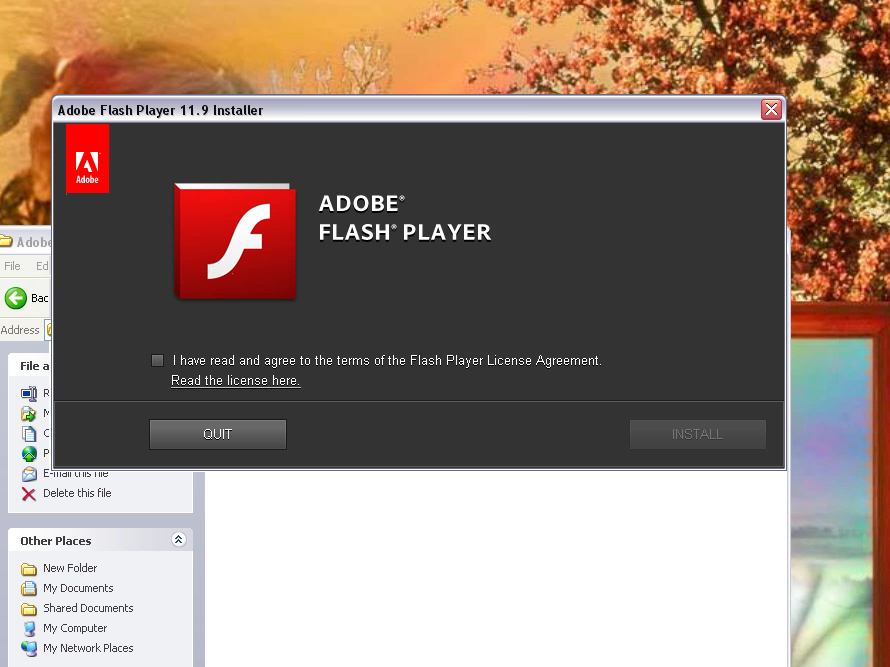890x667 pixels.
Task: Open My Documents link in Other Places
Action: [x=78, y=588]
